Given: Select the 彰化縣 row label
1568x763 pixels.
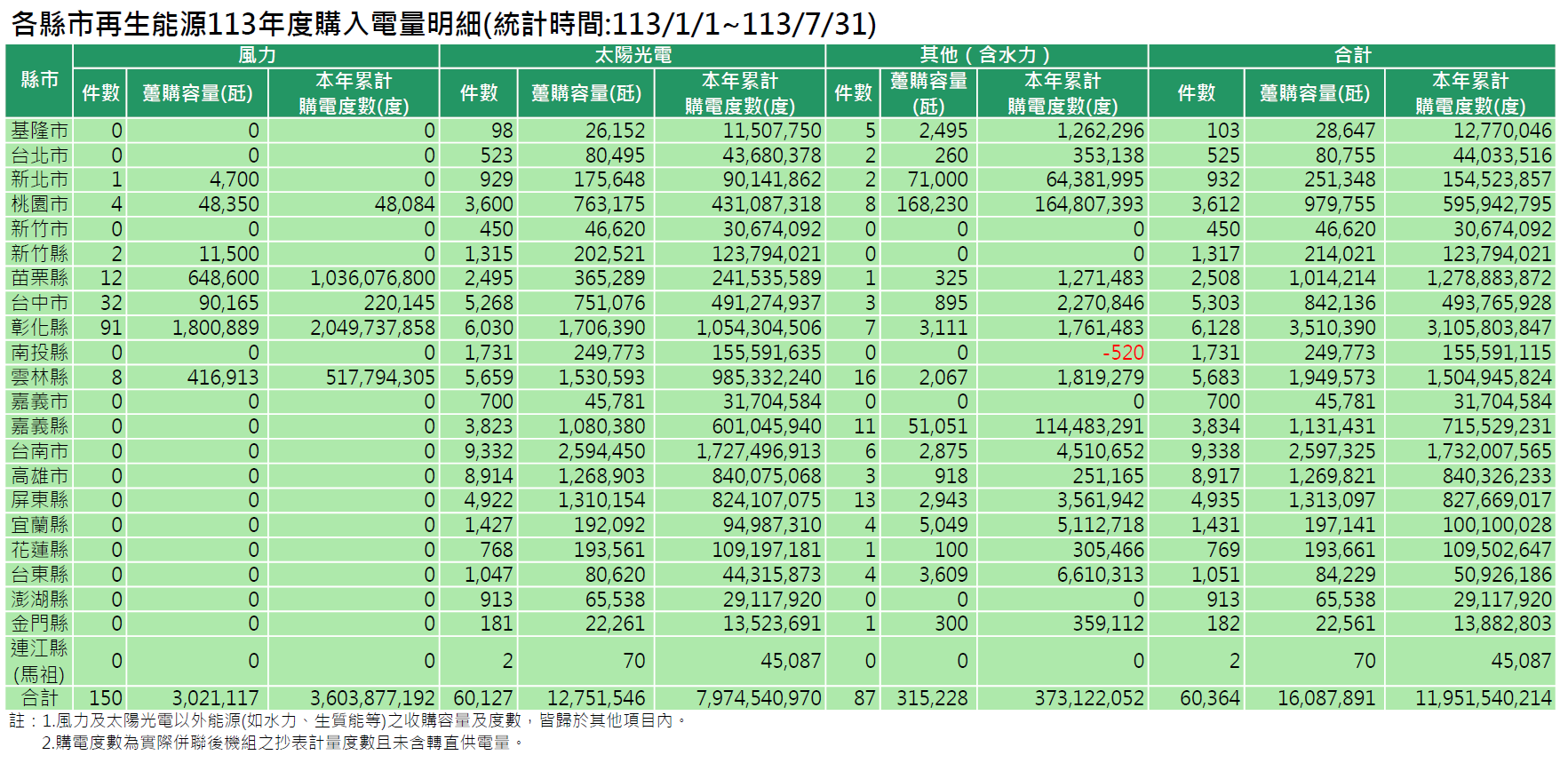Looking at the screenshot, I should [x=39, y=328].
